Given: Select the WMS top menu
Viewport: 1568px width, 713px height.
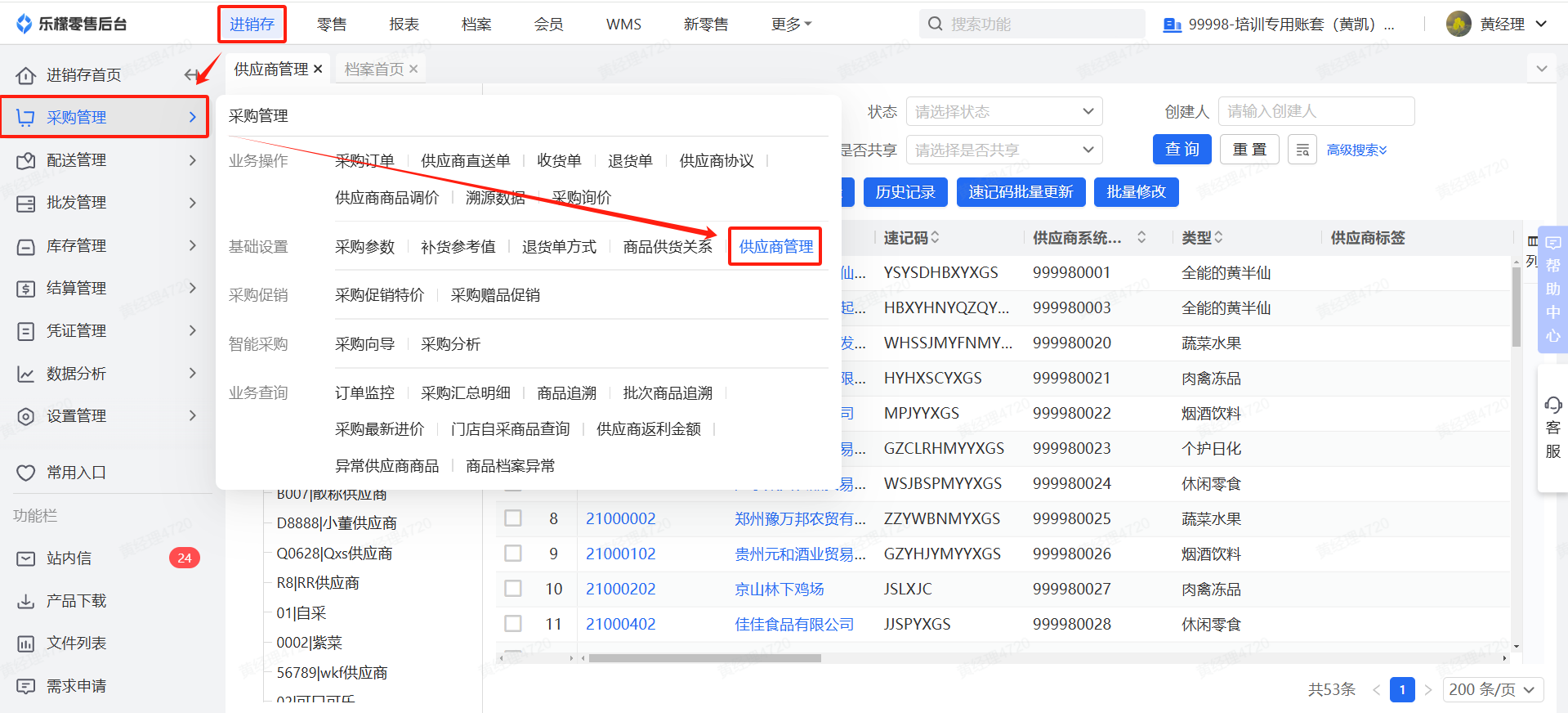Looking at the screenshot, I should (623, 25).
